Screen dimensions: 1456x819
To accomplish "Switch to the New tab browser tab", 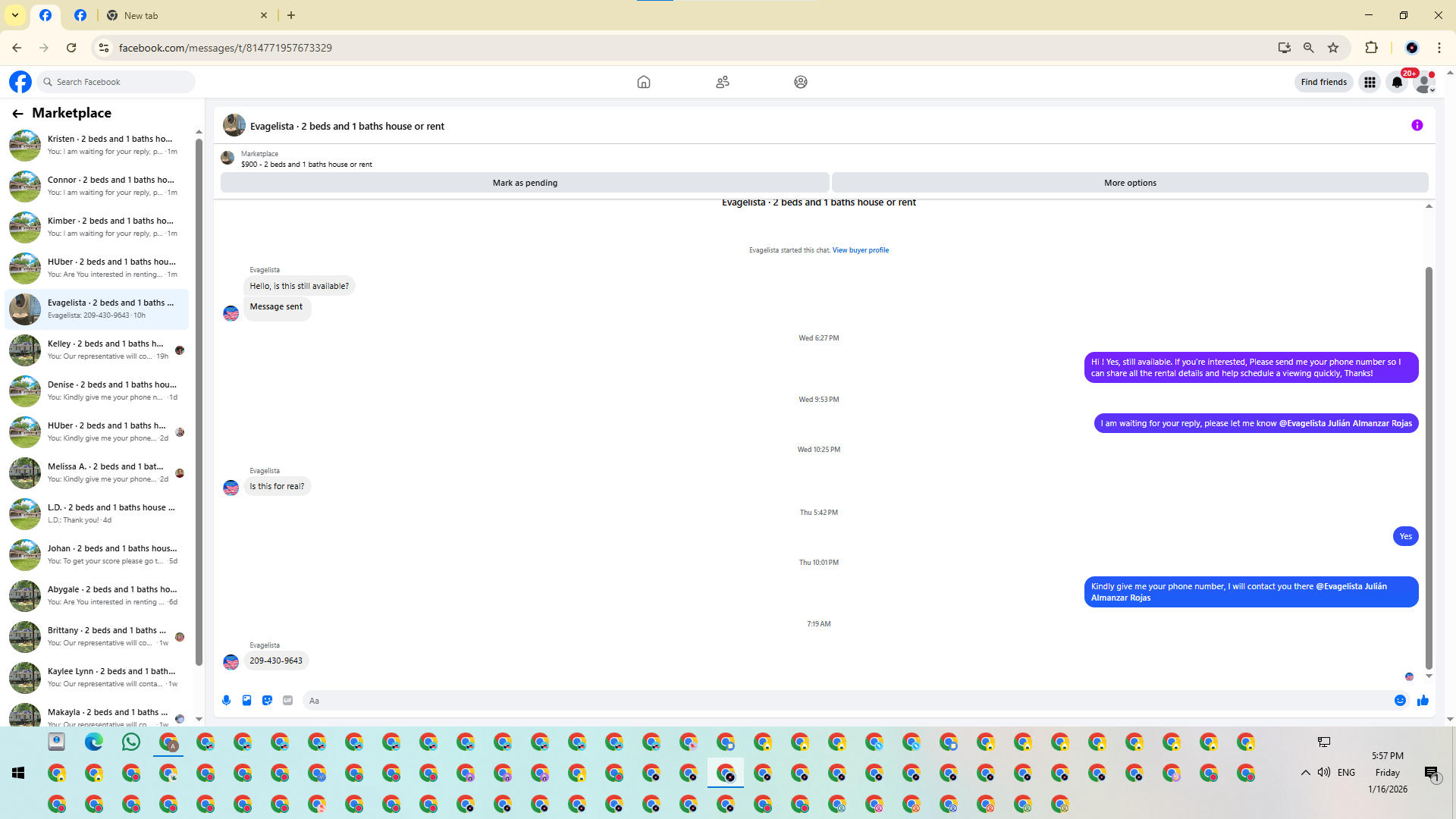I will point(141,15).
